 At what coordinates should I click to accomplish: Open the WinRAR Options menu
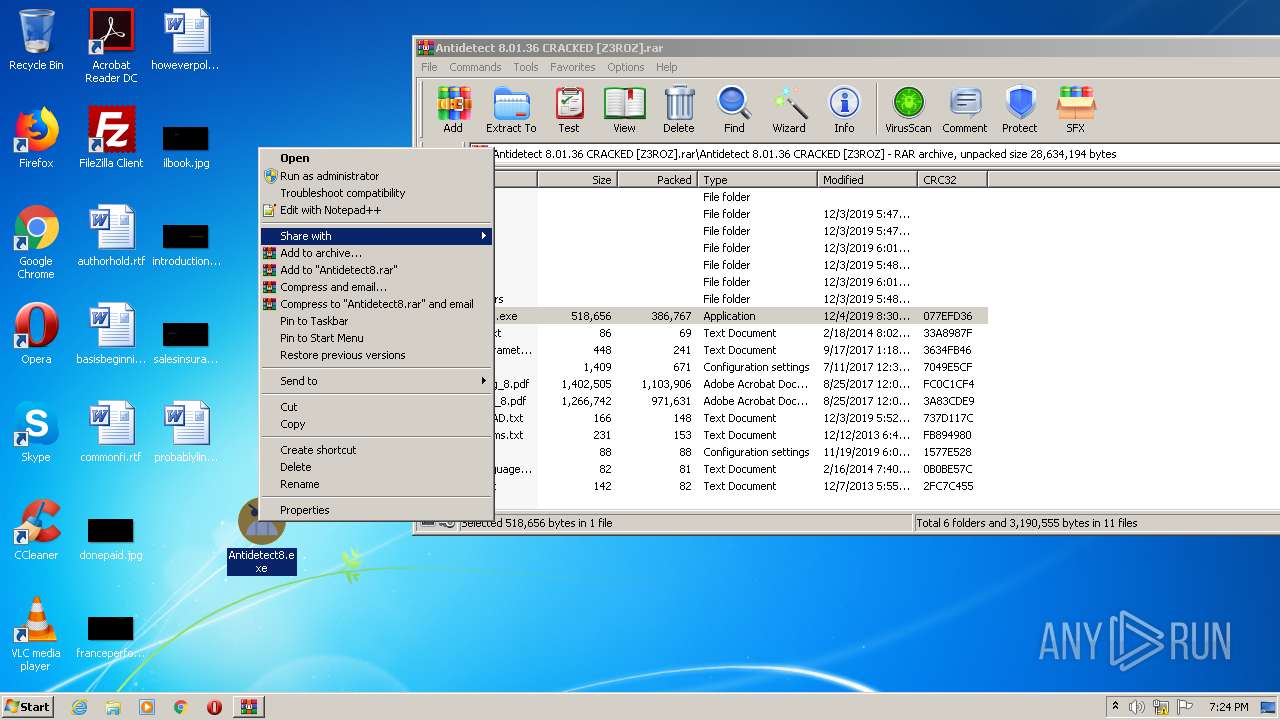click(626, 67)
